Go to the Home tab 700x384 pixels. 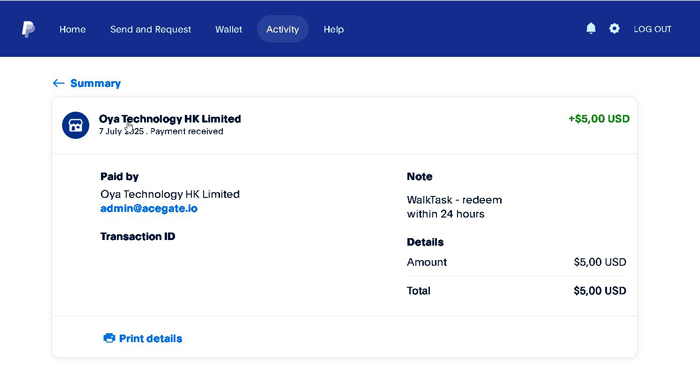click(72, 29)
